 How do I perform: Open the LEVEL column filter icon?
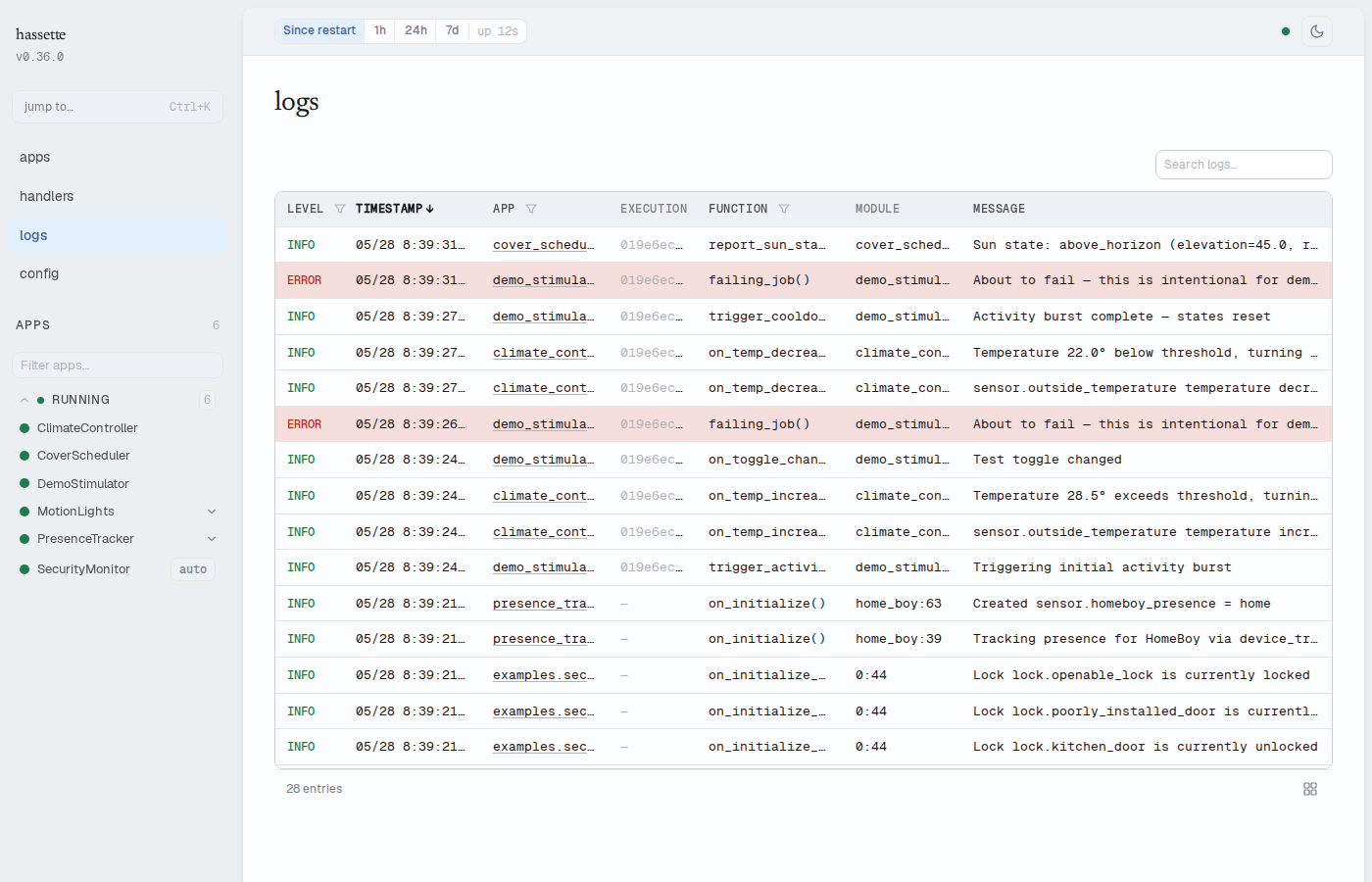tap(340, 209)
